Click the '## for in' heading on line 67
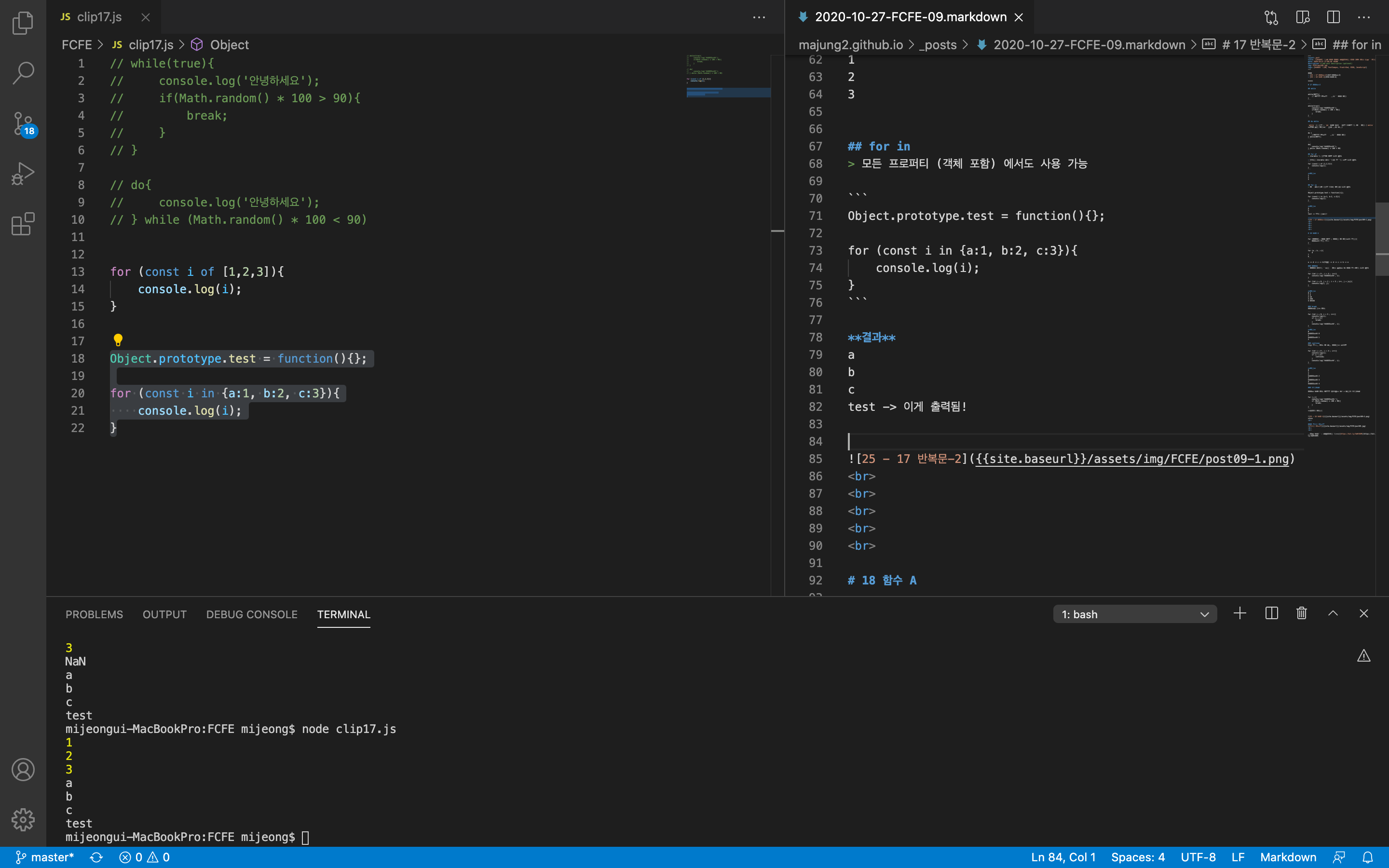Screen dimensions: 1389x868 pos(879,147)
